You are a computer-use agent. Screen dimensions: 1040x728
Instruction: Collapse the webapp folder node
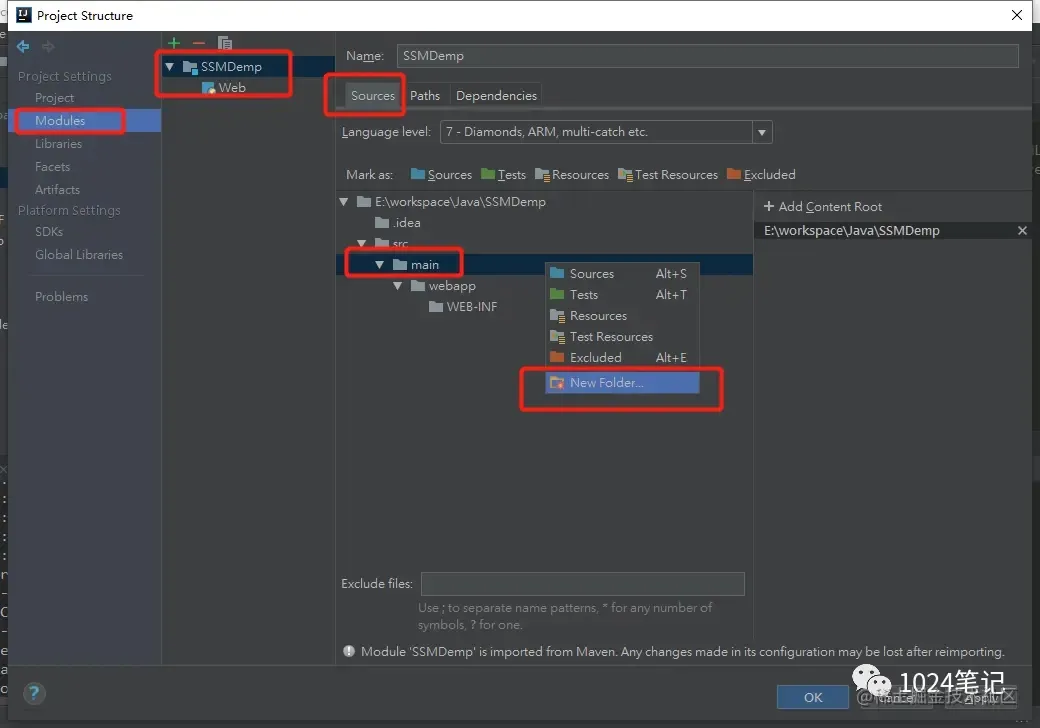pyautogui.click(x=397, y=286)
